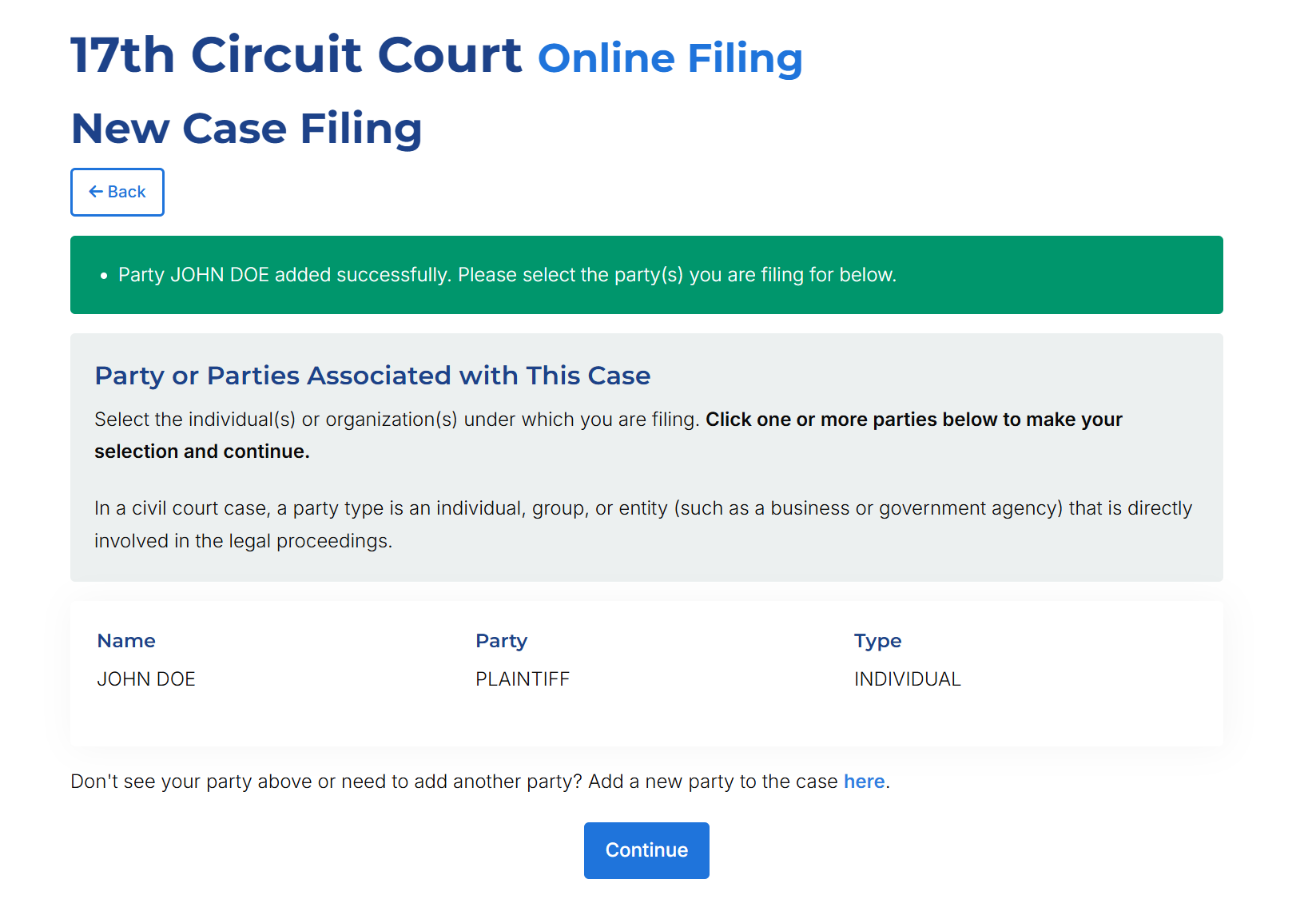The image size is (1316, 911).
Task: Go back using the Back button label
Action: point(126,192)
